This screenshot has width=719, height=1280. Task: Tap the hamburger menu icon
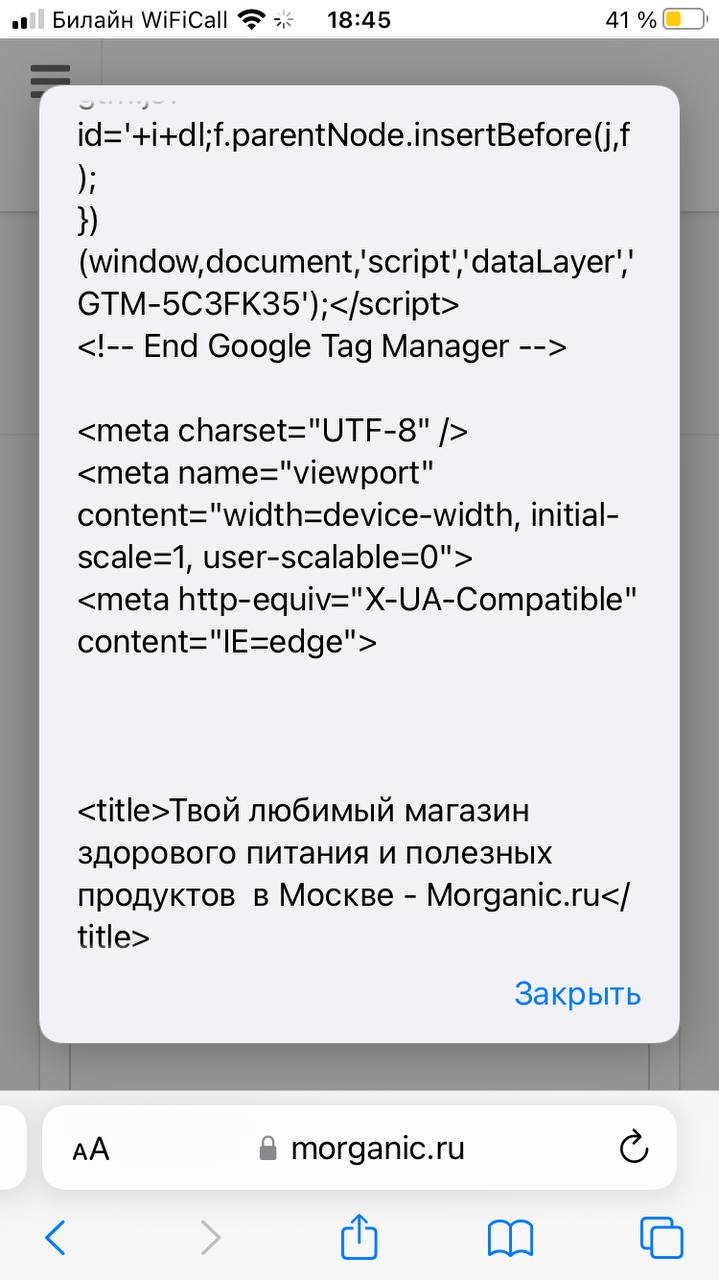click(50, 78)
